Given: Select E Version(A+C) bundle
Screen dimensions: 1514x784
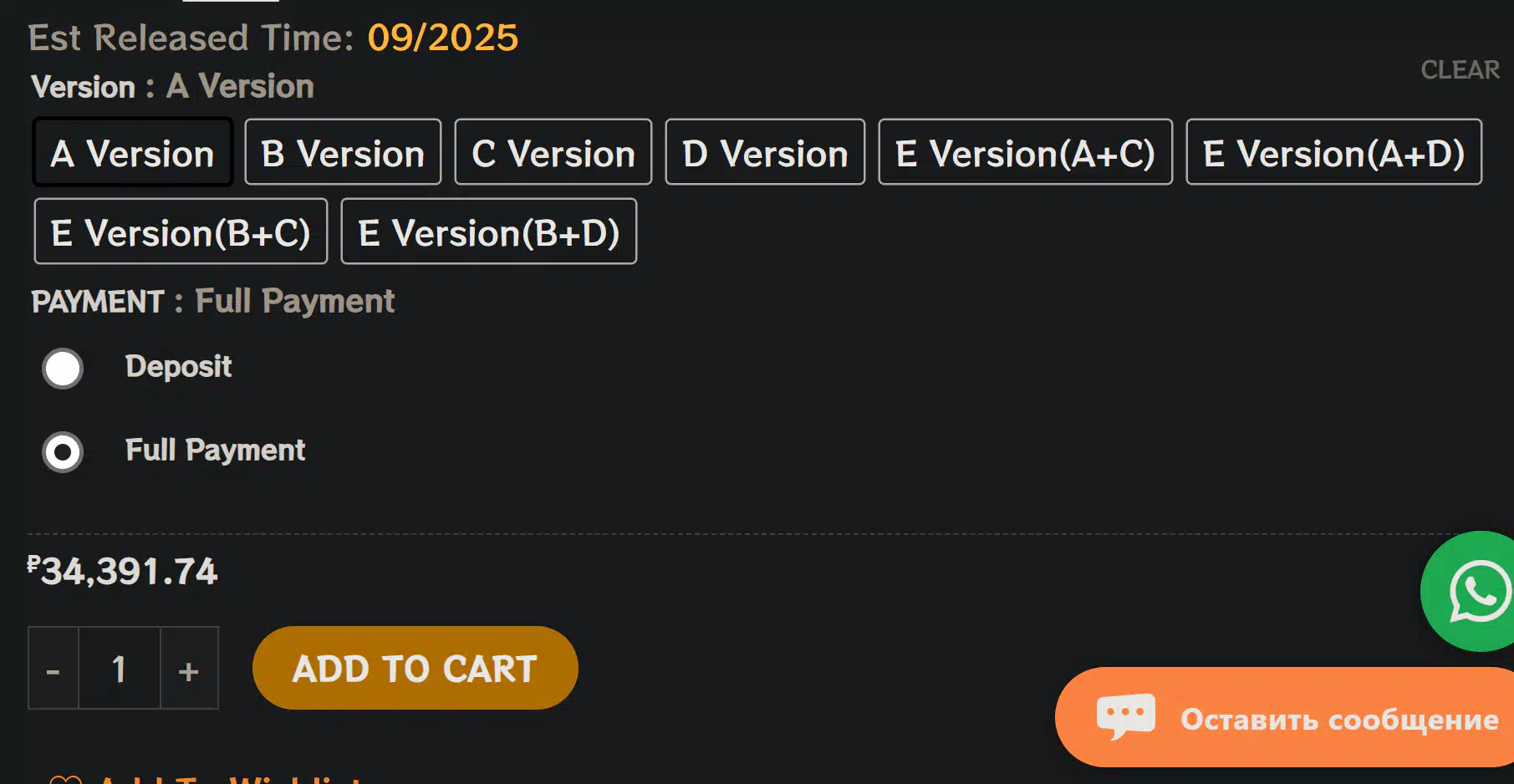Looking at the screenshot, I should 1025,153.
